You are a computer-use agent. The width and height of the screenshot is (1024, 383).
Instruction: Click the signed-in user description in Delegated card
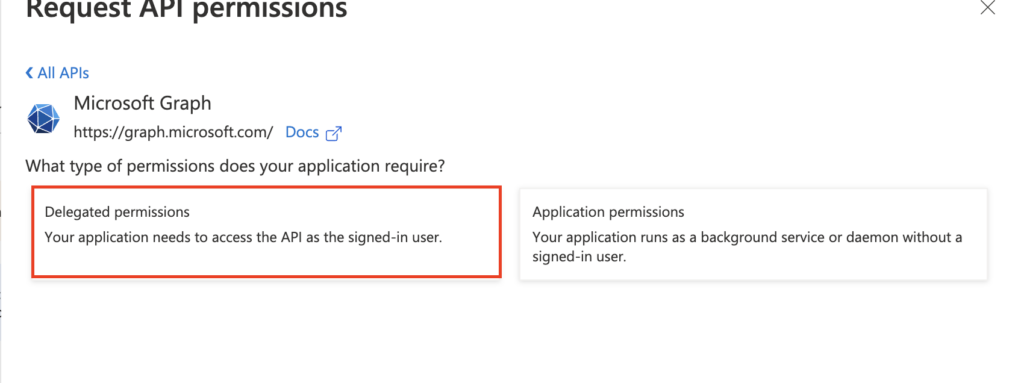pos(244,237)
